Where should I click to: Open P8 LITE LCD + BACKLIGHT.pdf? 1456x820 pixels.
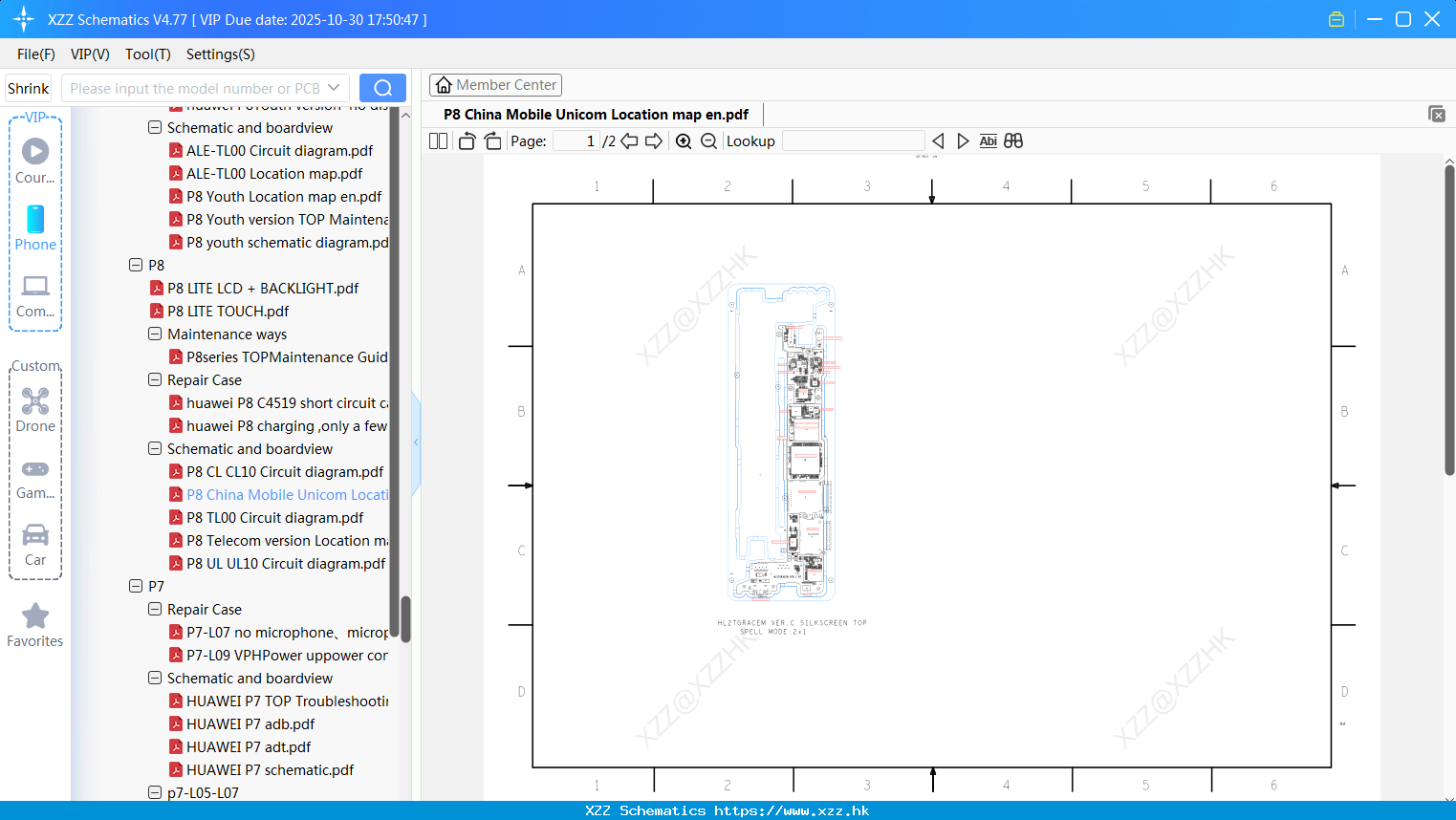pyautogui.click(x=263, y=288)
